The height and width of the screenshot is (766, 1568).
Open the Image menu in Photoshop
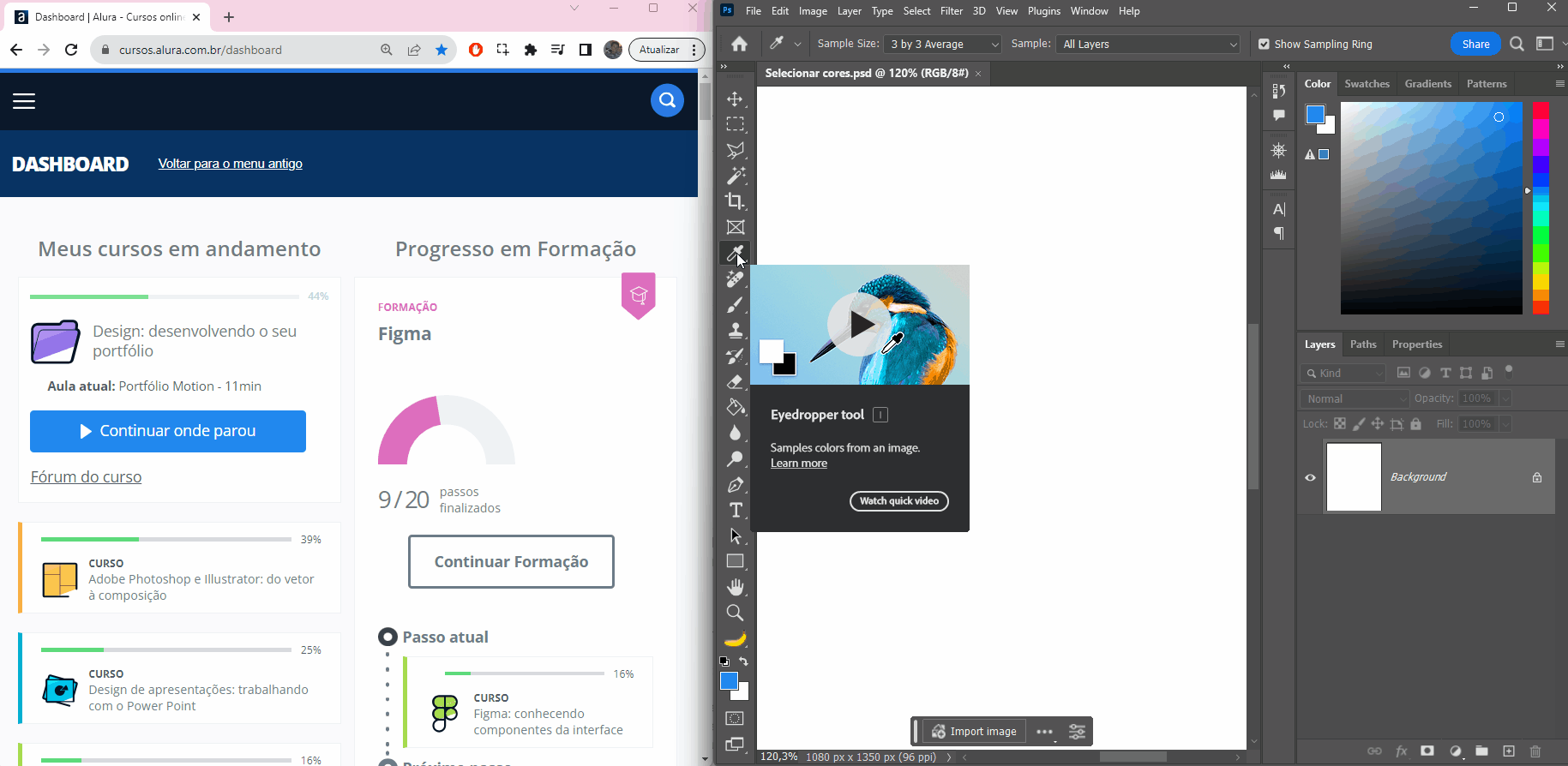coord(813,11)
